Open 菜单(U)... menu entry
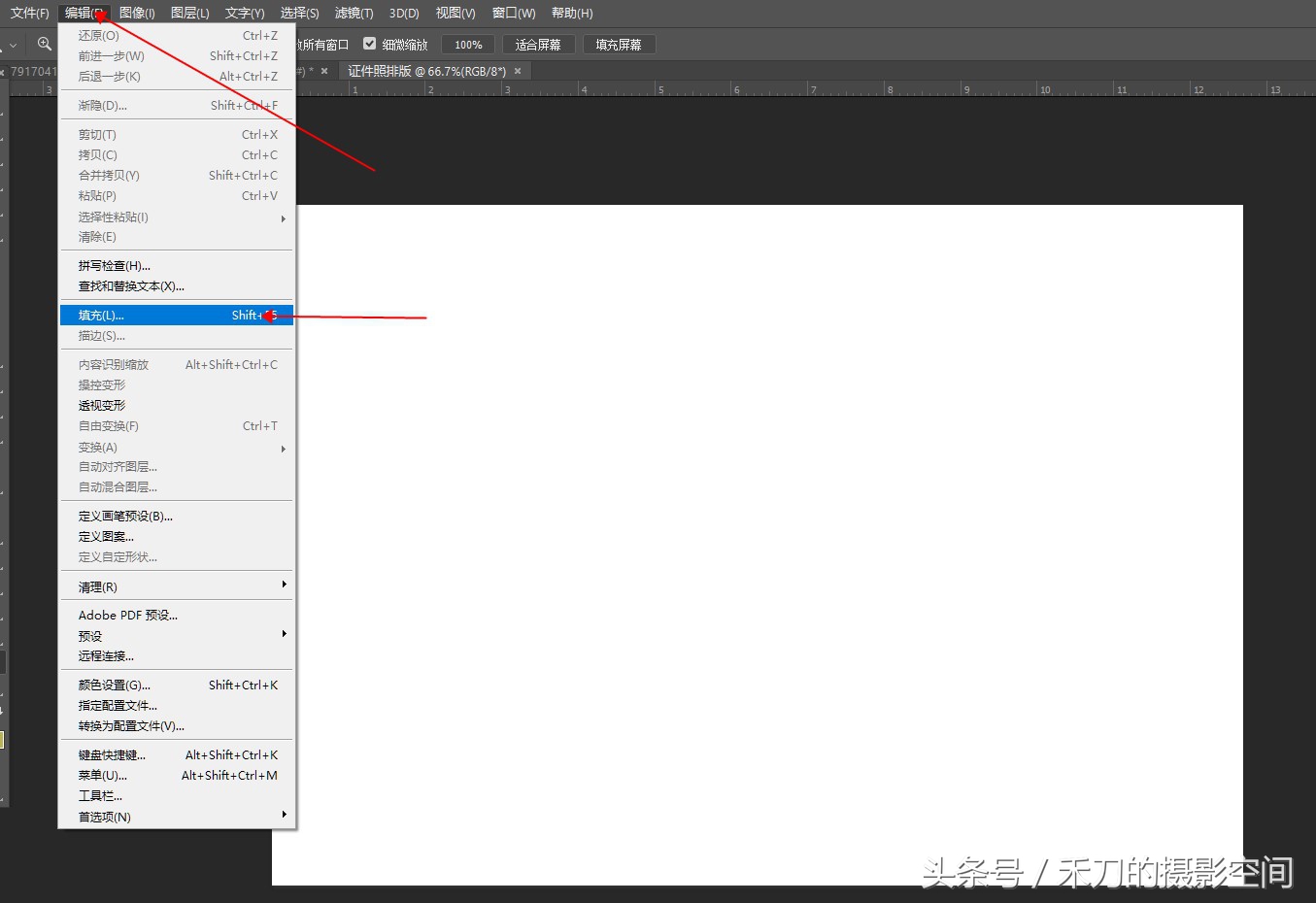The width and height of the screenshot is (1316, 903). [177, 776]
